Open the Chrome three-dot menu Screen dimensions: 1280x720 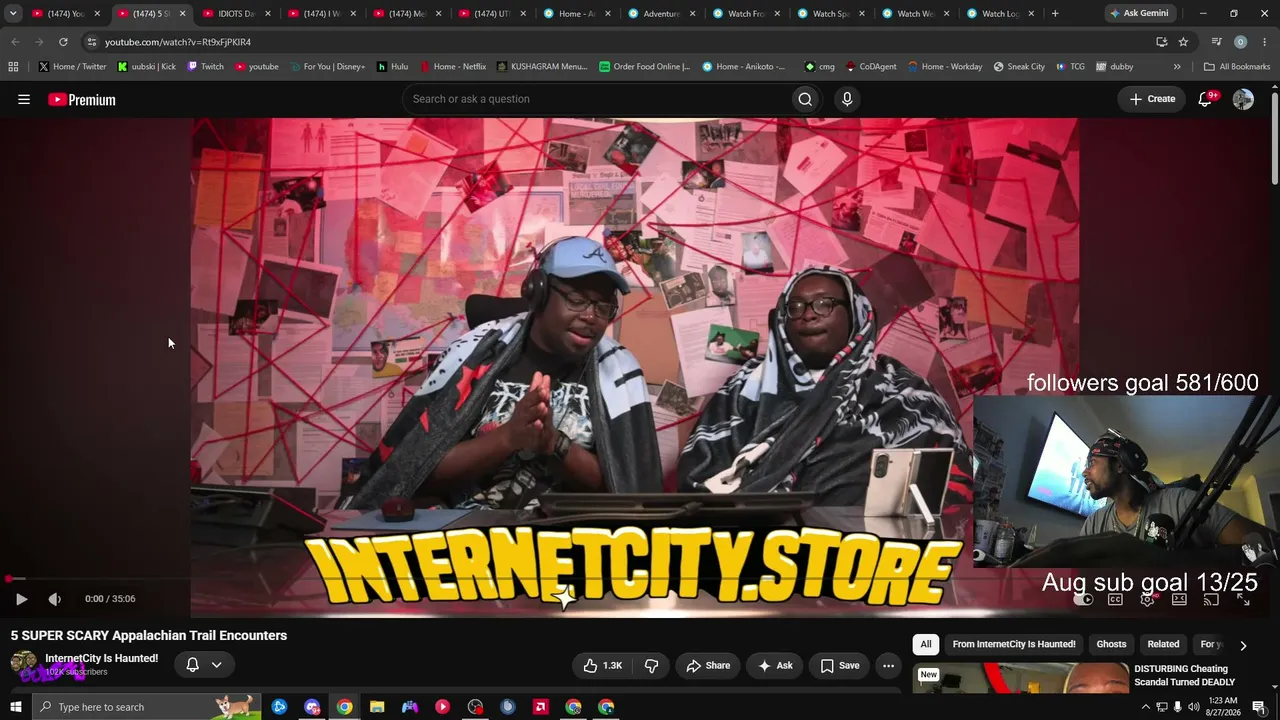[1264, 42]
